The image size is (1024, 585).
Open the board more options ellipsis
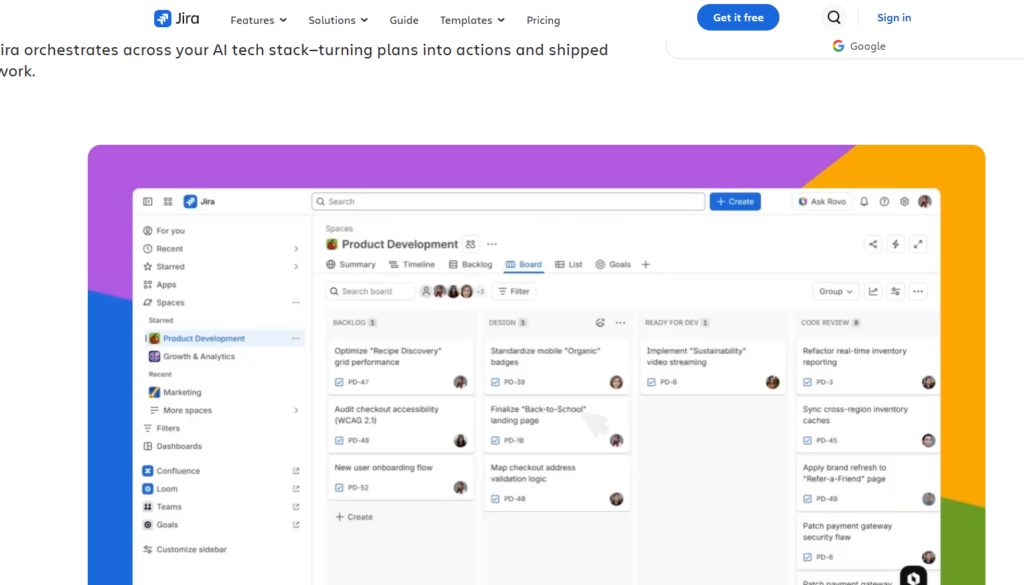click(x=918, y=291)
